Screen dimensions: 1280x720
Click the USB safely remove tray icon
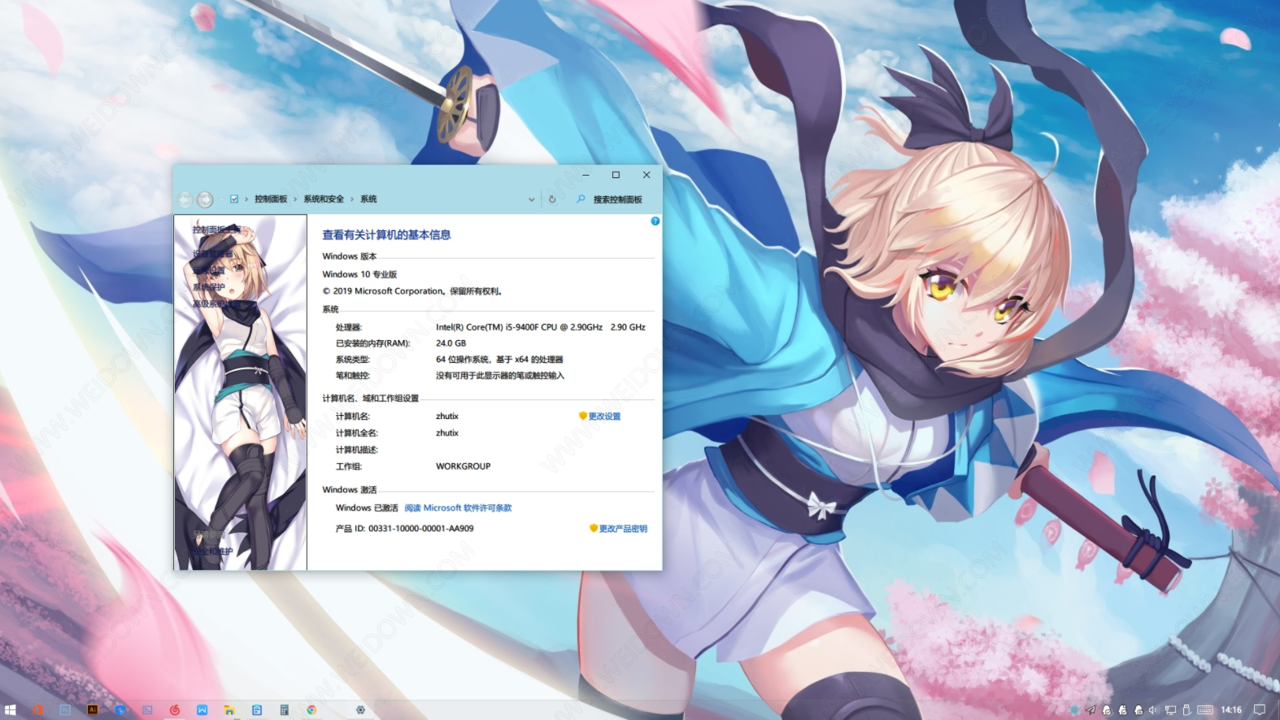click(1186, 710)
